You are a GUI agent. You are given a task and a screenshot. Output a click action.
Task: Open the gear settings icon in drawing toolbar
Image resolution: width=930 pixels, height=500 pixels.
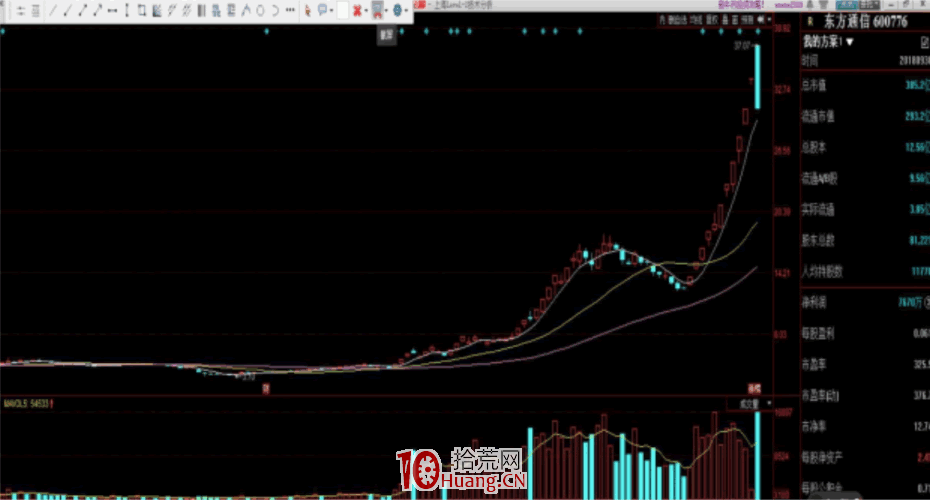click(397, 11)
